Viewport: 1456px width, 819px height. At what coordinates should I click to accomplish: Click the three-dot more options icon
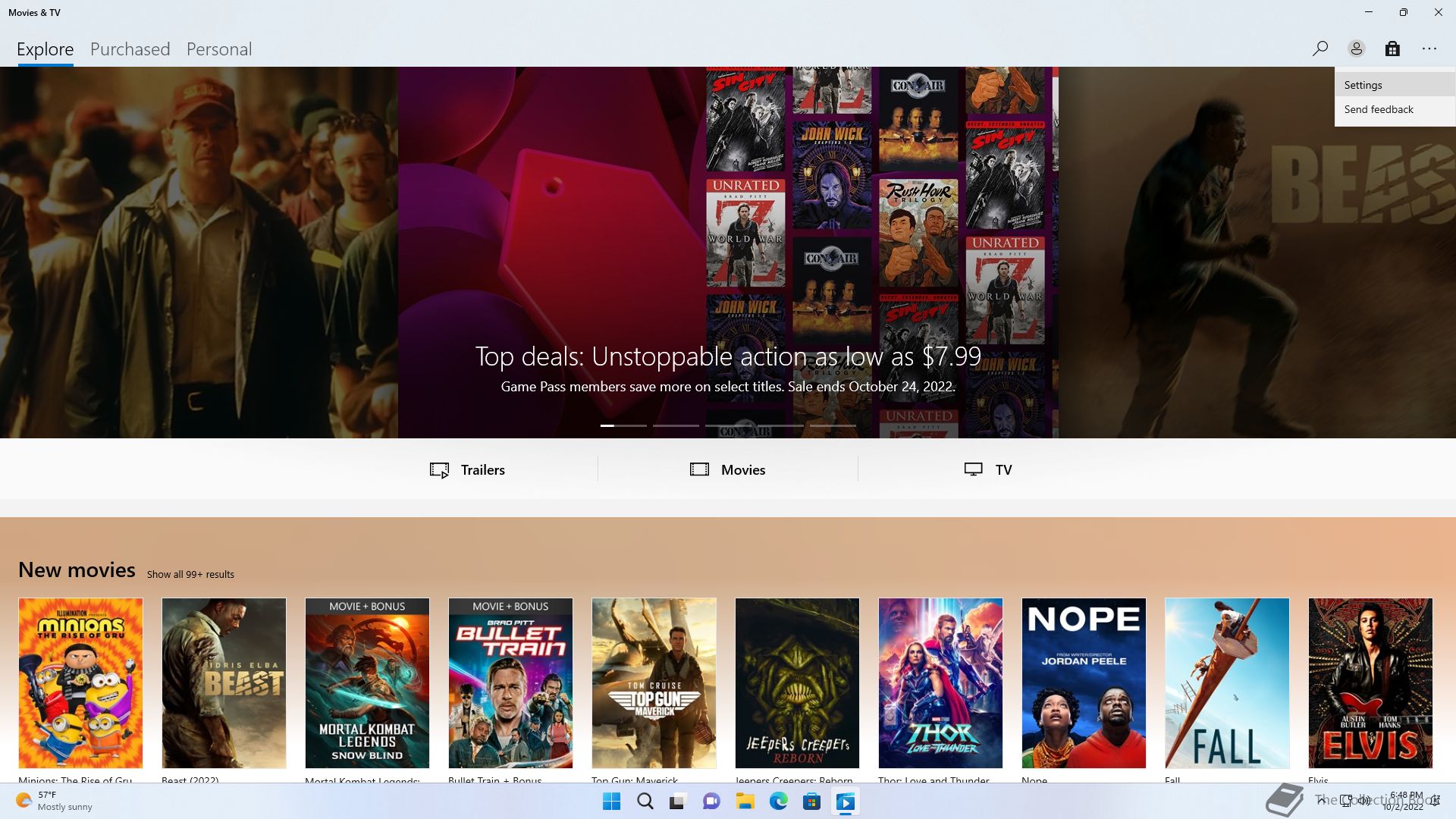click(x=1429, y=49)
